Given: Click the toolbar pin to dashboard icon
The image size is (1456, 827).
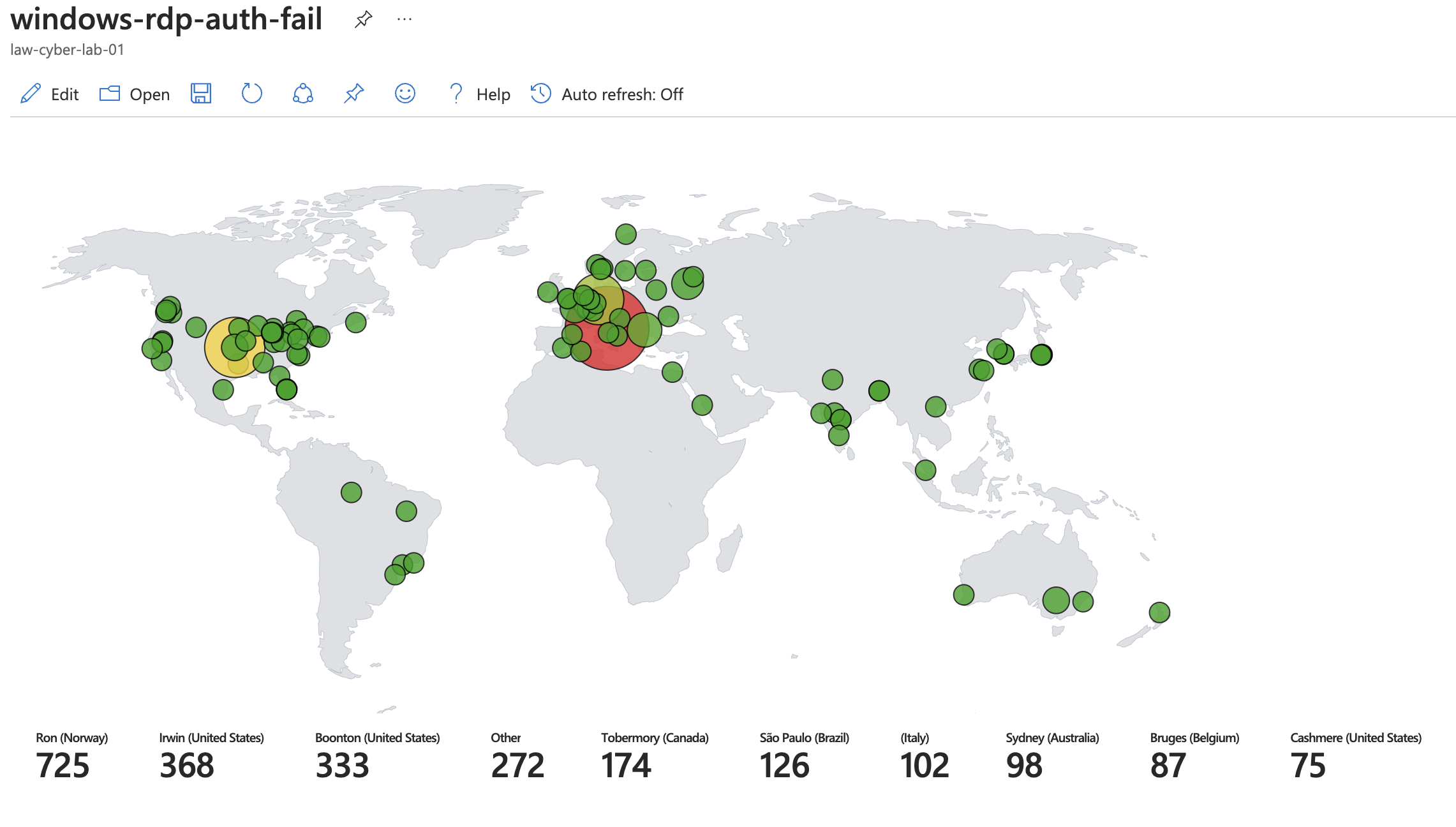Looking at the screenshot, I should point(353,94).
